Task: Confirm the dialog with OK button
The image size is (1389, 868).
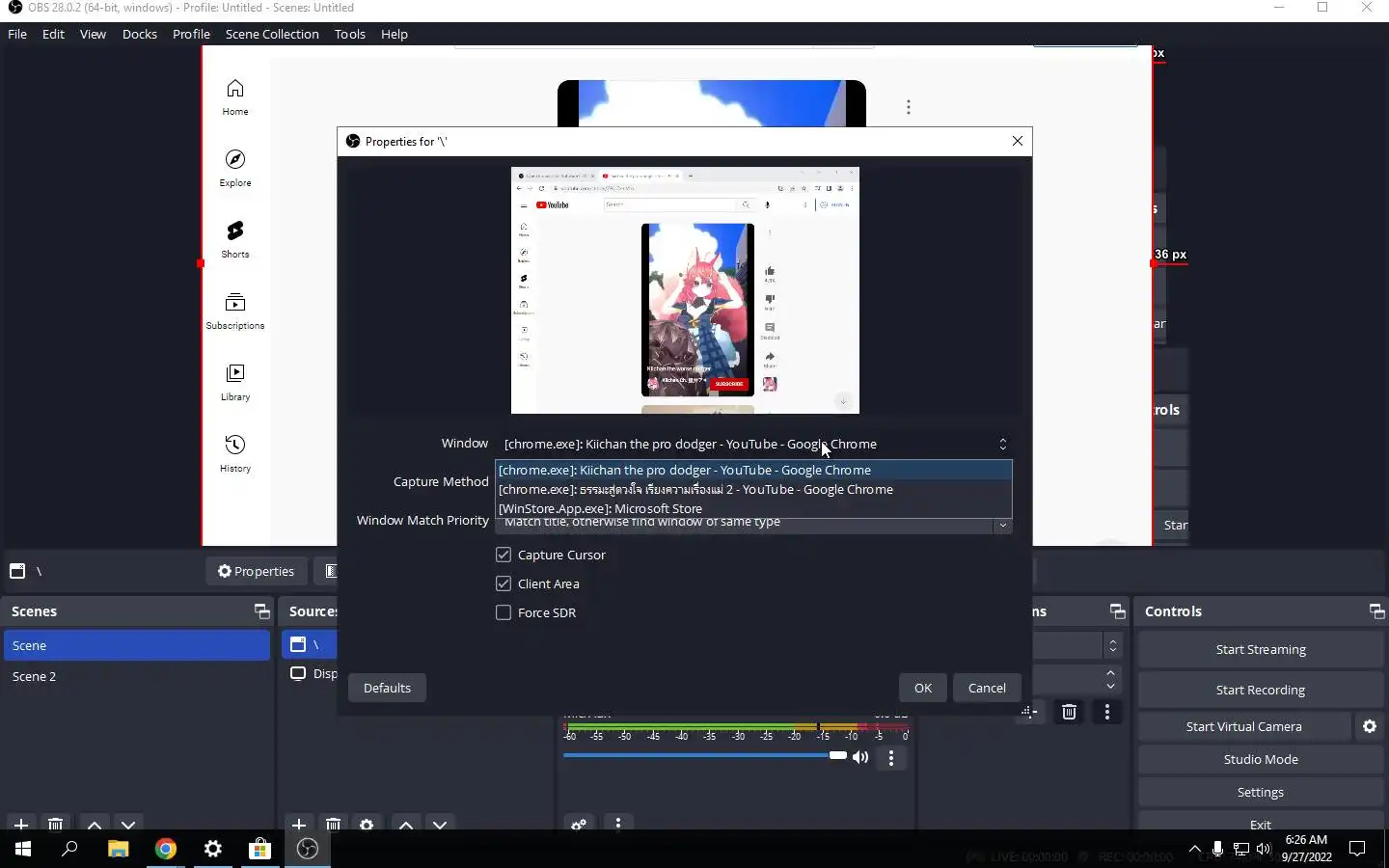Action: [923, 688]
